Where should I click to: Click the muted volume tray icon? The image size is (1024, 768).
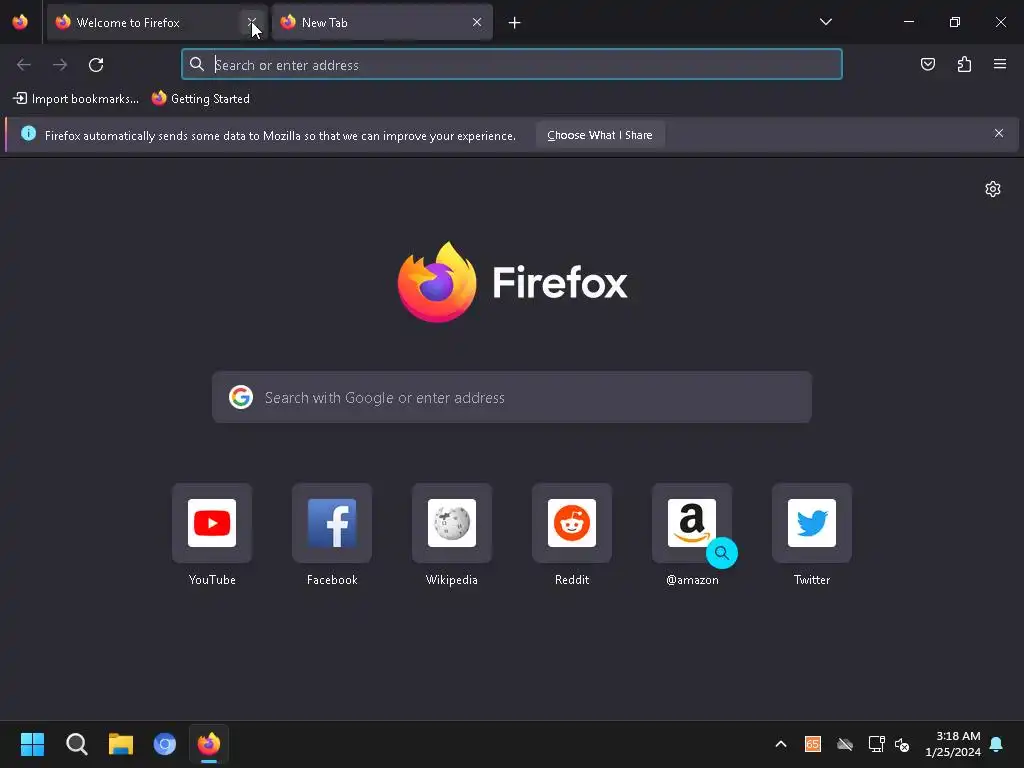pyautogui.click(x=903, y=744)
